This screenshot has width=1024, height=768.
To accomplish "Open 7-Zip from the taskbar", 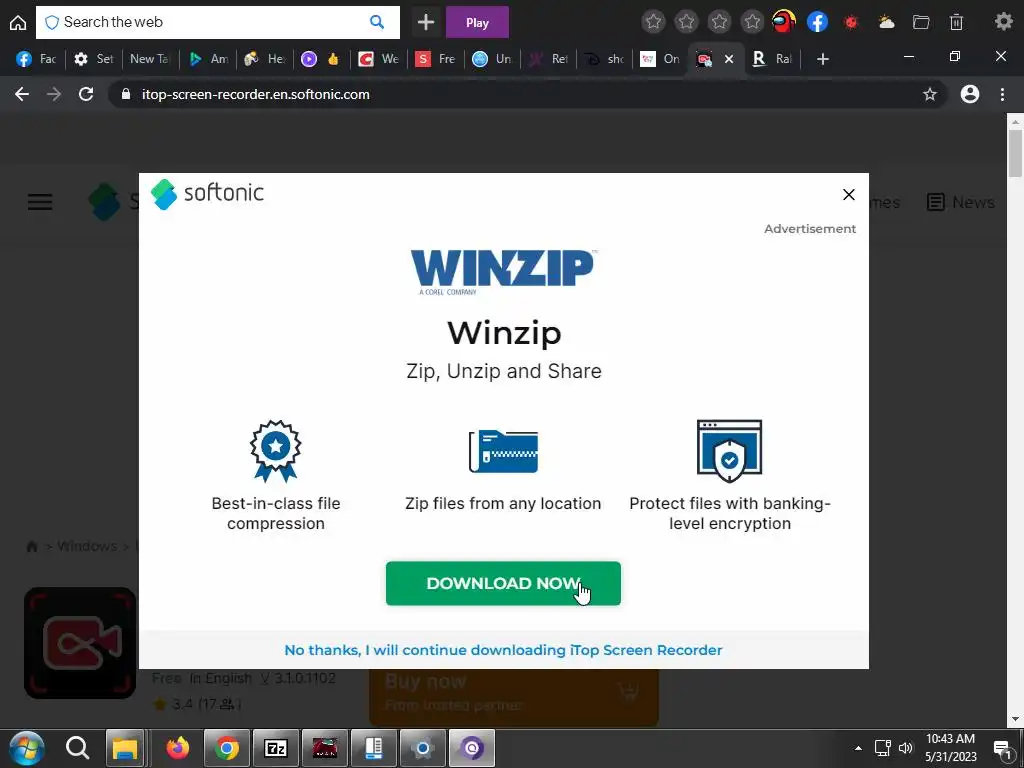I will point(276,748).
